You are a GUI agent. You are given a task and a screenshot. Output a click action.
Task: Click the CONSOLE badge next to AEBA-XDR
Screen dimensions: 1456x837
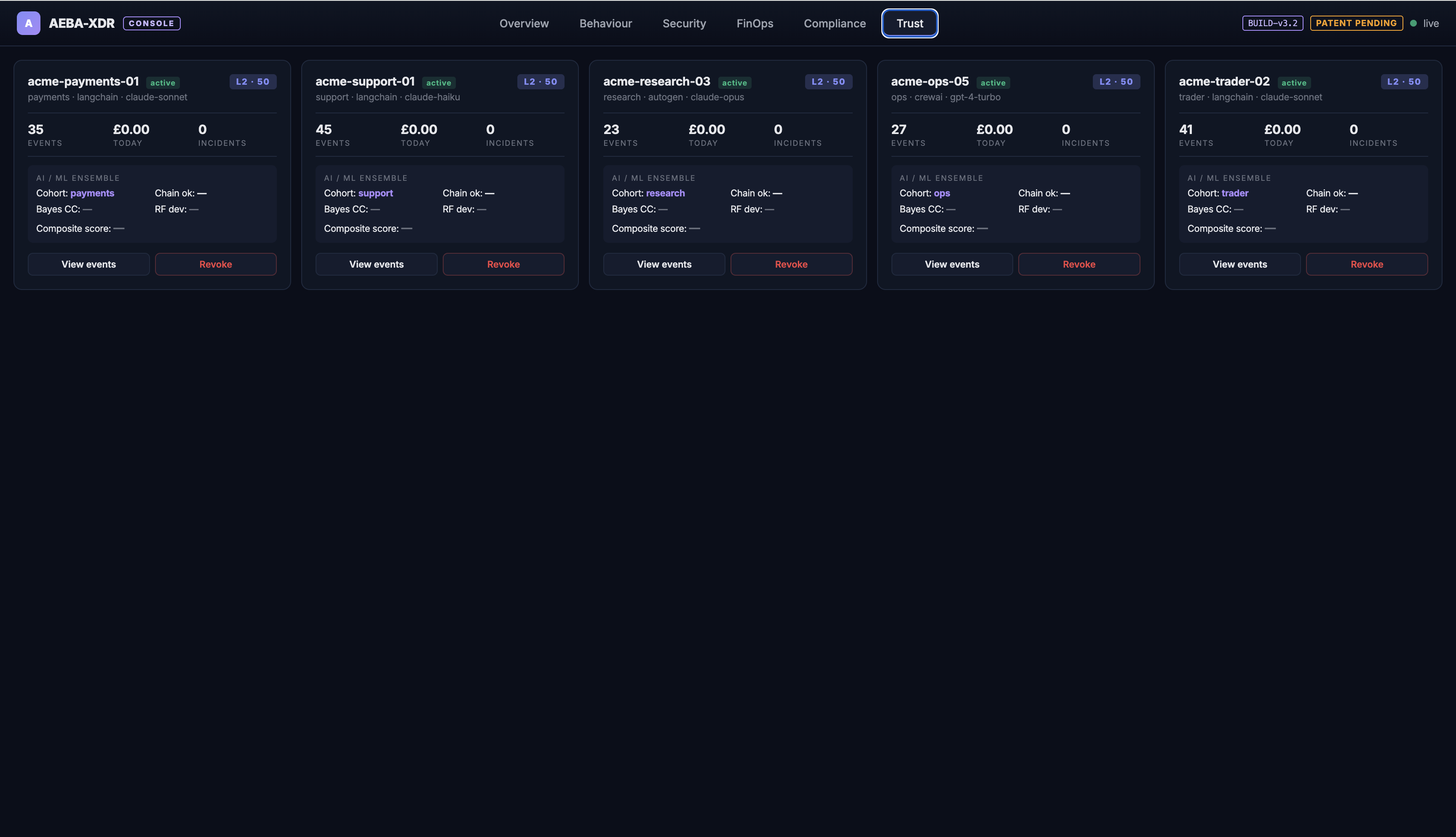coord(152,24)
